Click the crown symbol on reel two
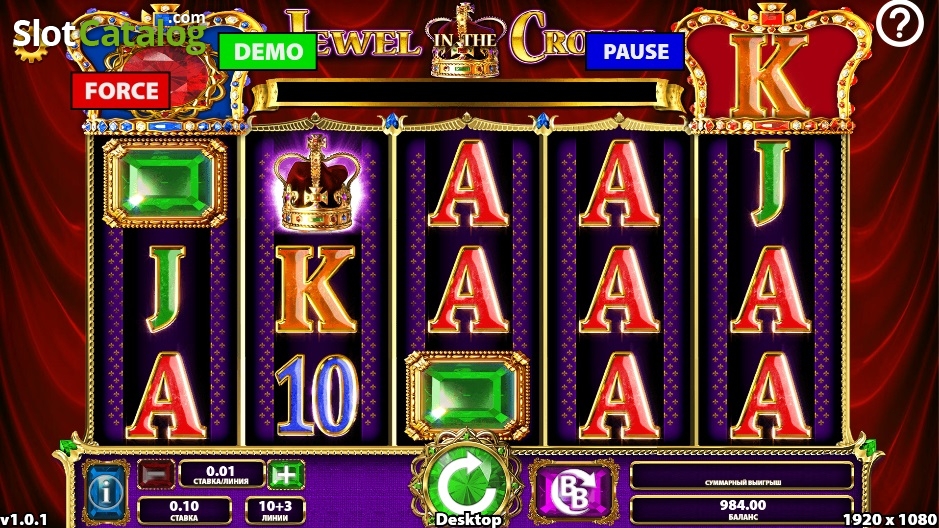The width and height of the screenshot is (939, 528). [x=316, y=183]
